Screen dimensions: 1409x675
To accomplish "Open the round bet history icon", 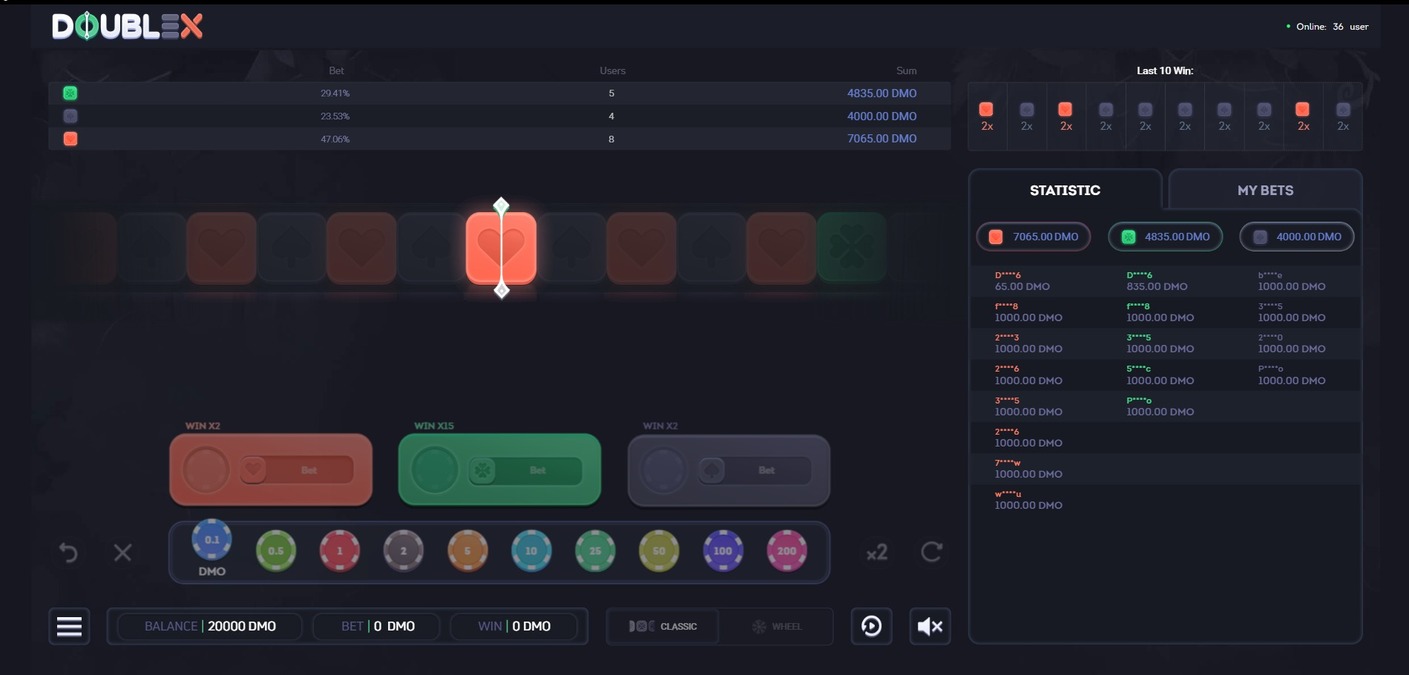I will (870, 625).
